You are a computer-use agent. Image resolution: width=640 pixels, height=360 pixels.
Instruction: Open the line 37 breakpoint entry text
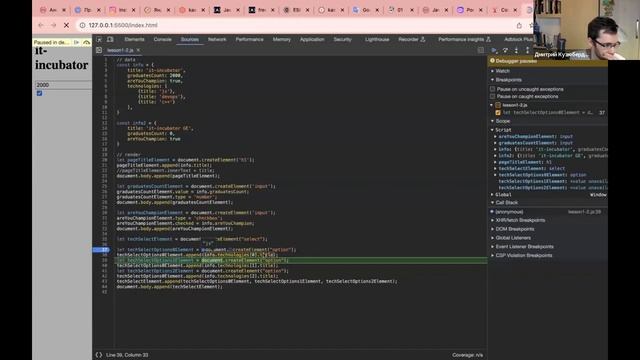point(547,113)
